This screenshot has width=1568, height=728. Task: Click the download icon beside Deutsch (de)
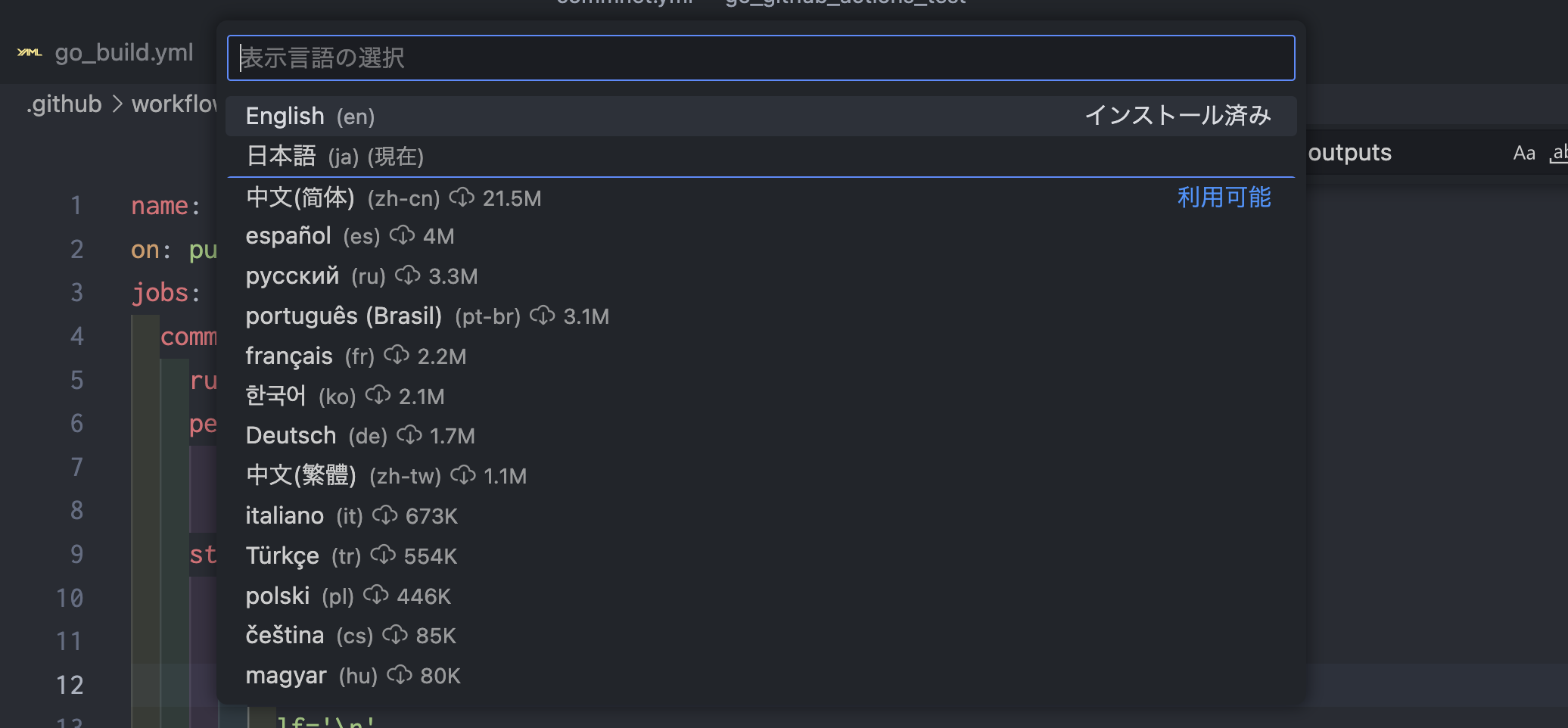click(409, 435)
